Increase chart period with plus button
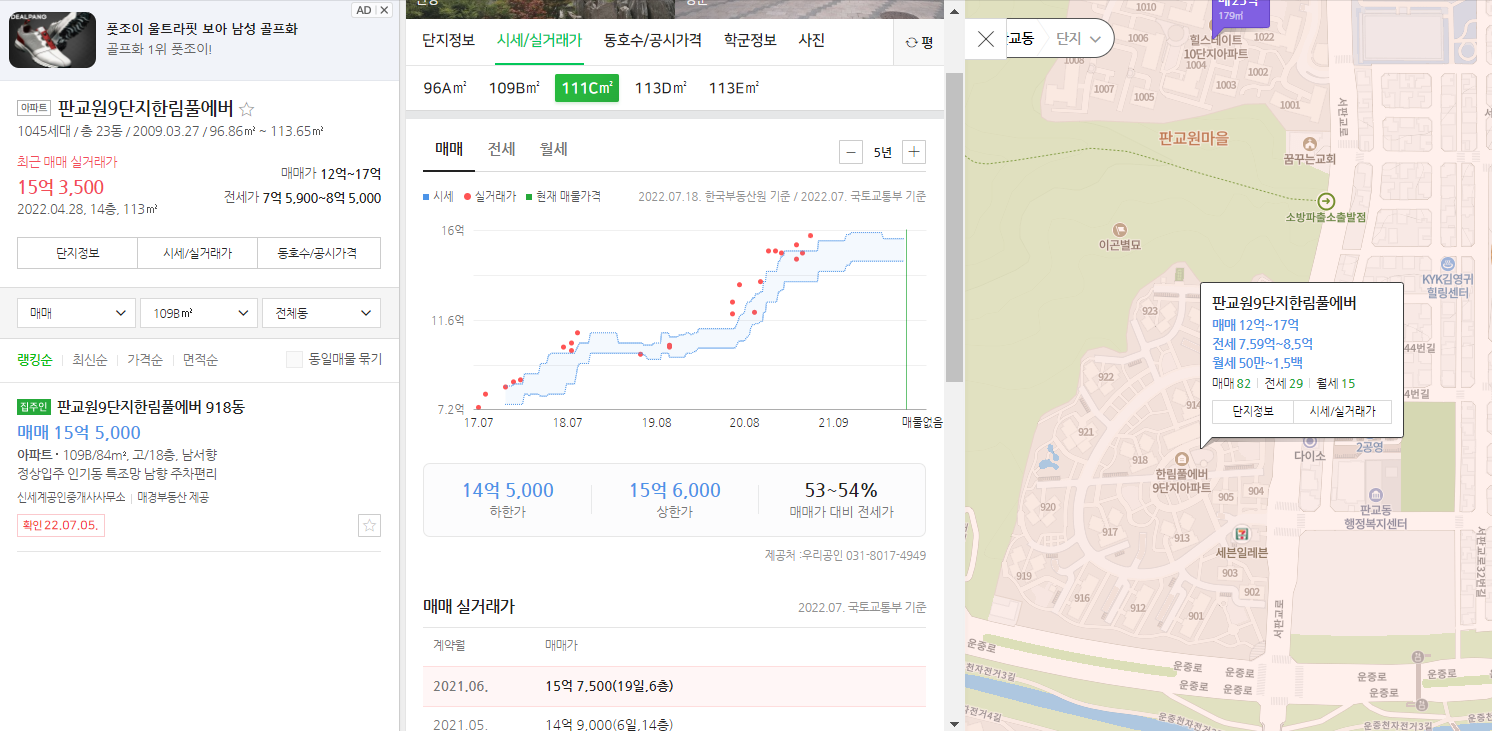 (x=914, y=152)
